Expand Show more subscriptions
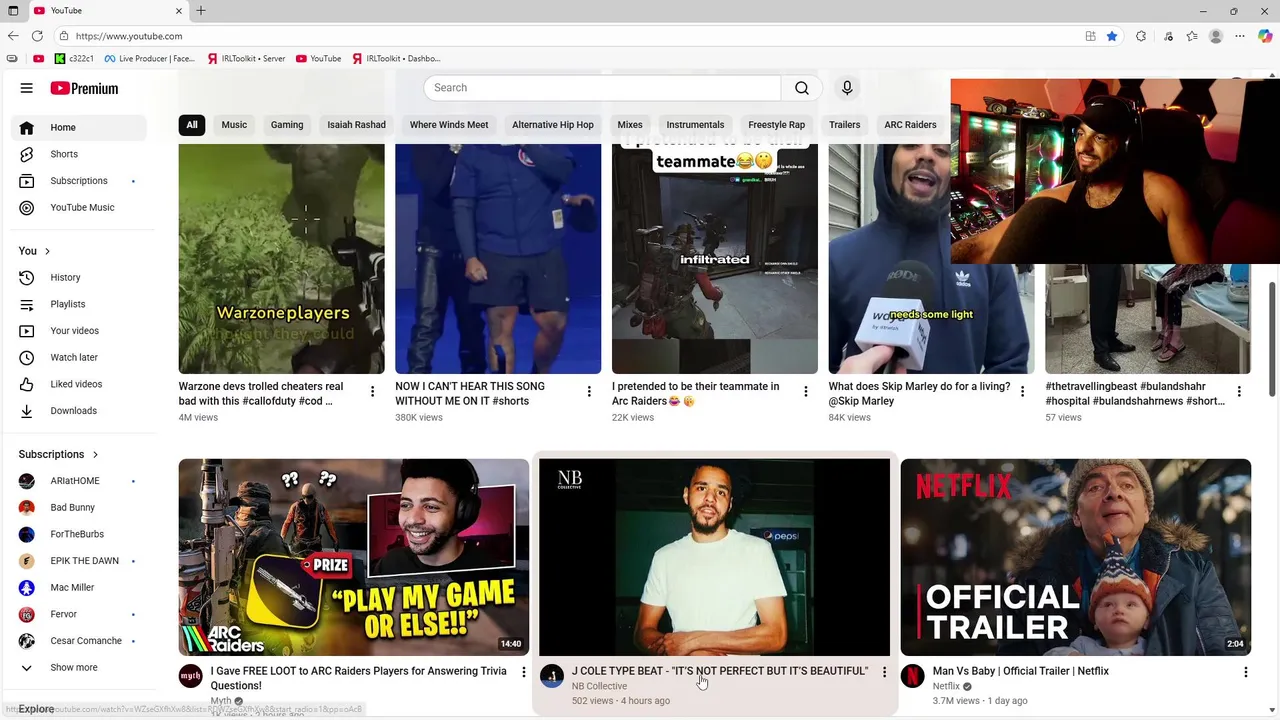This screenshot has width=1280, height=720. [x=78, y=667]
